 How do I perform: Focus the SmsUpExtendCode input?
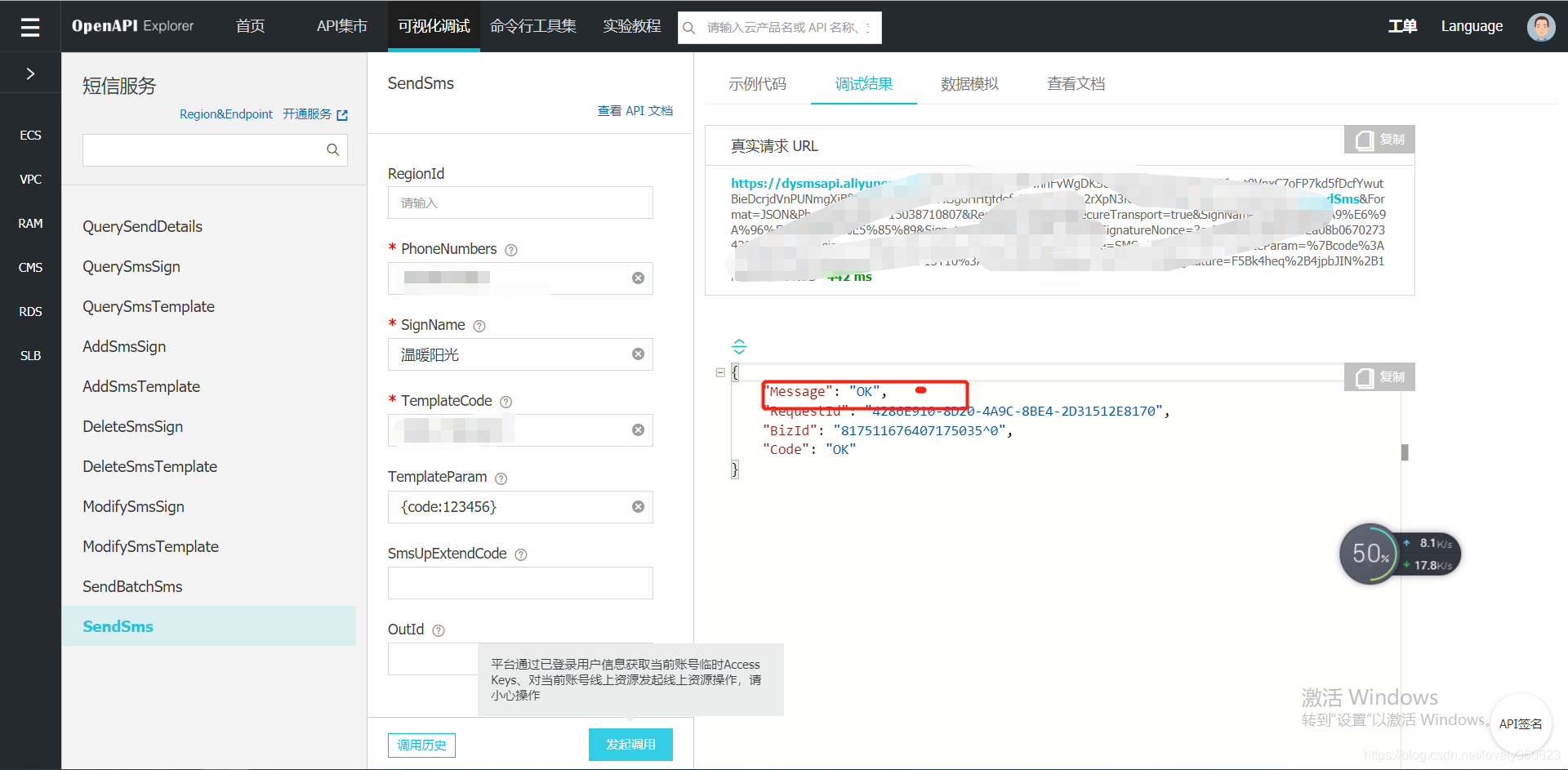(520, 583)
